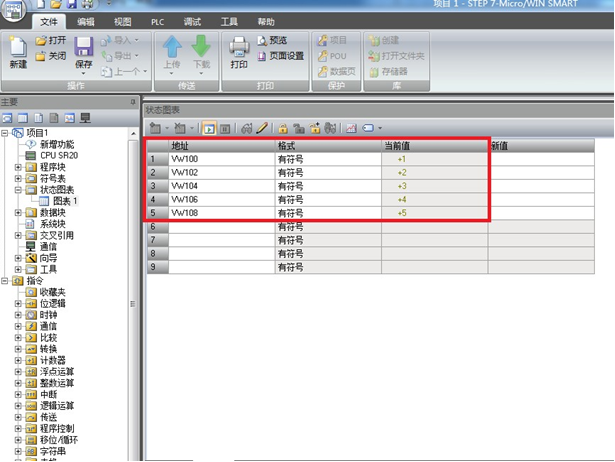The height and width of the screenshot is (462, 615).
Task: Click the 上传 (Upload) blue arrow icon
Action: pyautogui.click(x=172, y=47)
